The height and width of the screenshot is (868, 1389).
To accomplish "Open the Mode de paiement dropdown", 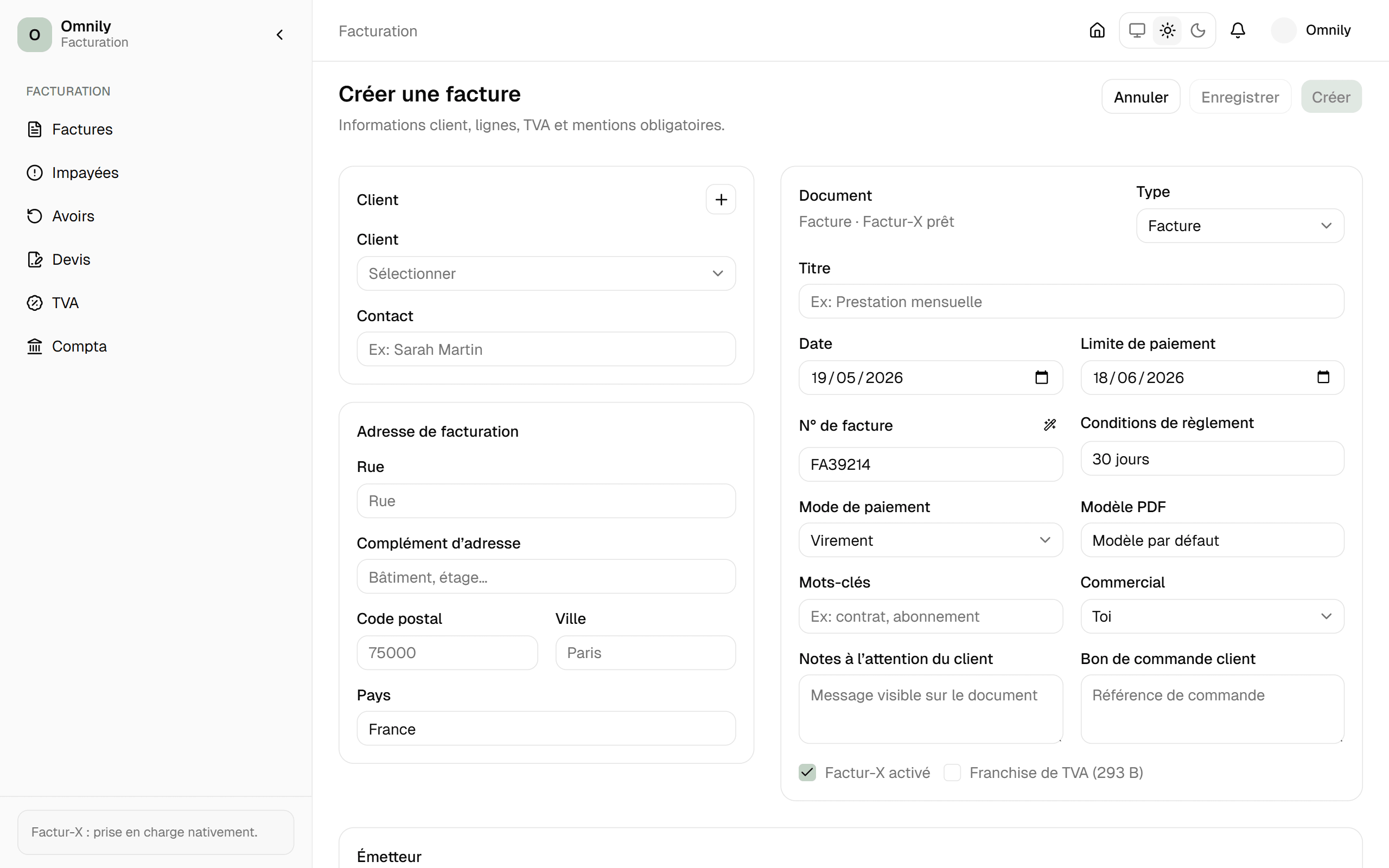I will (931, 540).
